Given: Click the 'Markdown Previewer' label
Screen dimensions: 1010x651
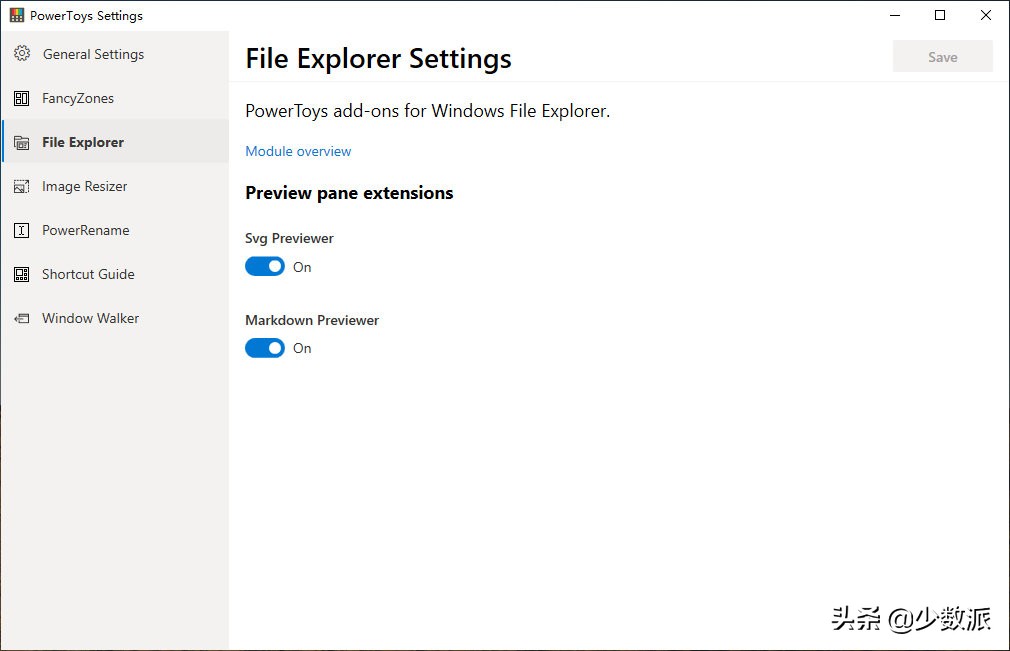Looking at the screenshot, I should pos(312,320).
